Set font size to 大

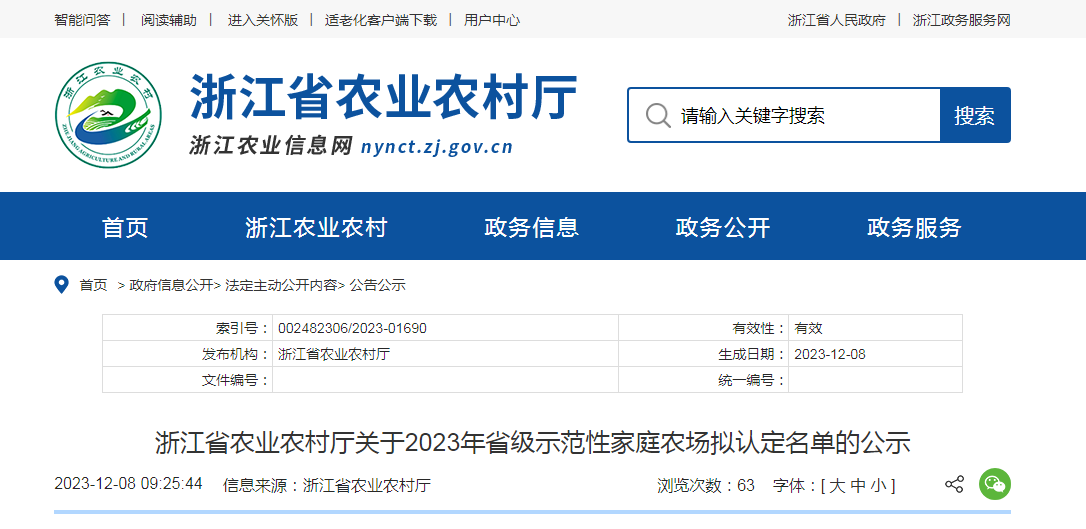pos(835,486)
